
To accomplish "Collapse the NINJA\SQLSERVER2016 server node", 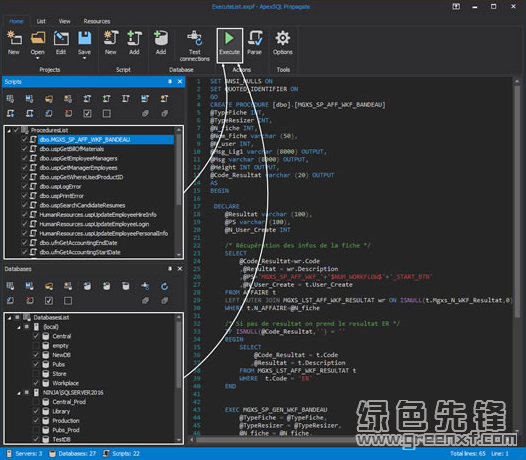I will click(19, 393).
